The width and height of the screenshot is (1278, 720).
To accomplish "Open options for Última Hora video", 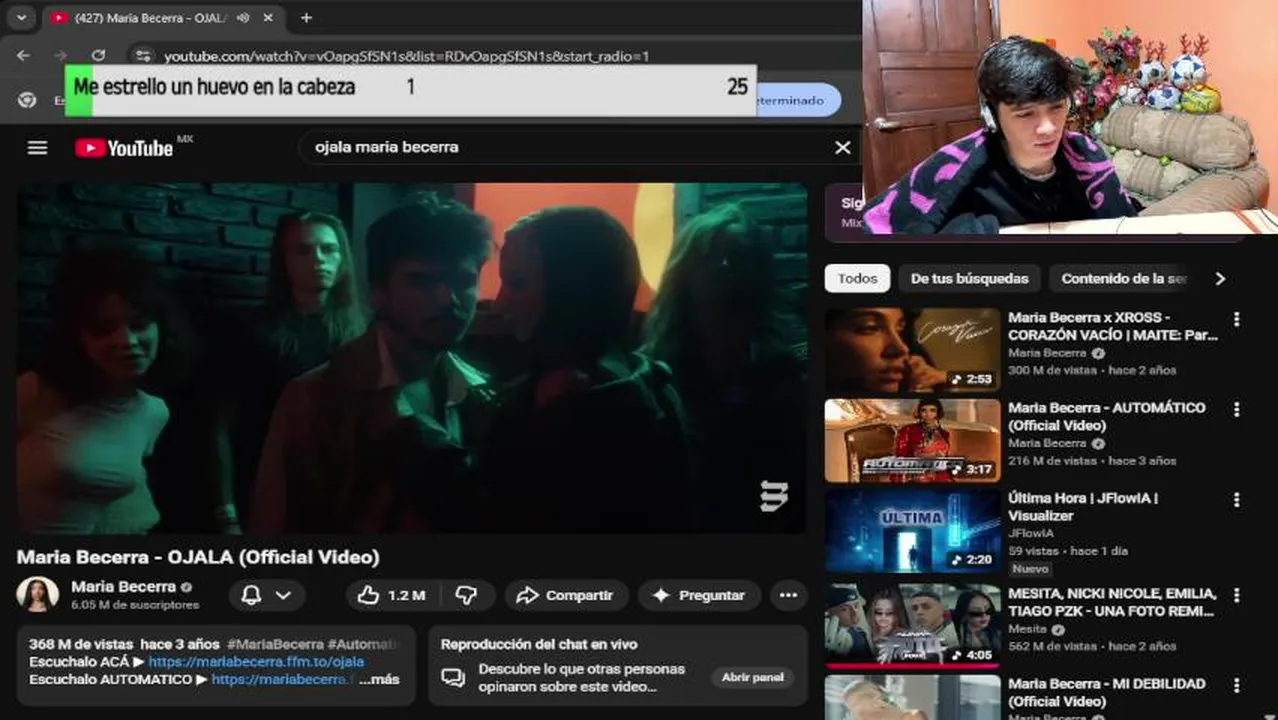I will point(1236,500).
